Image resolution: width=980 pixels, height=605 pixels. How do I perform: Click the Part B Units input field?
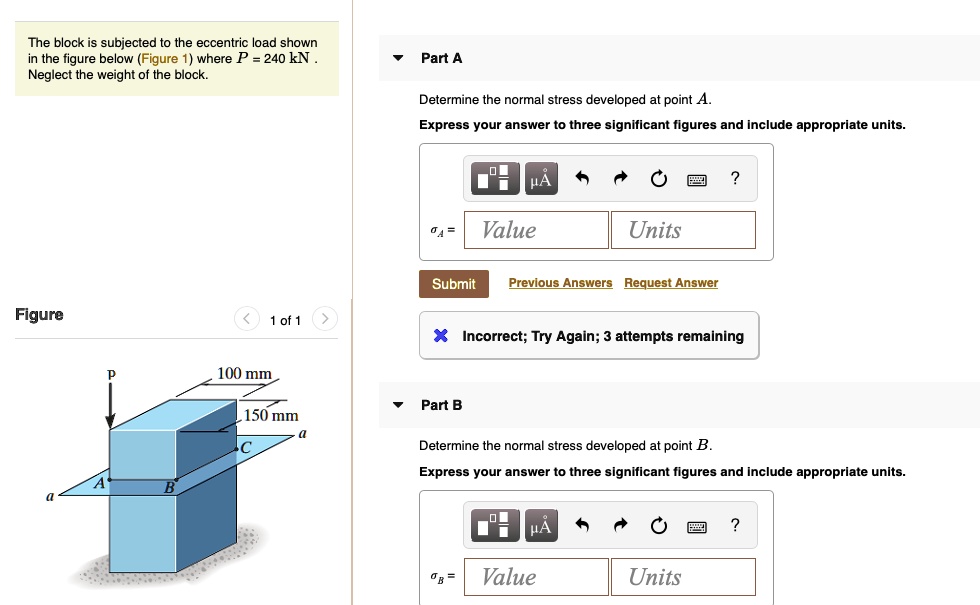coord(683,577)
